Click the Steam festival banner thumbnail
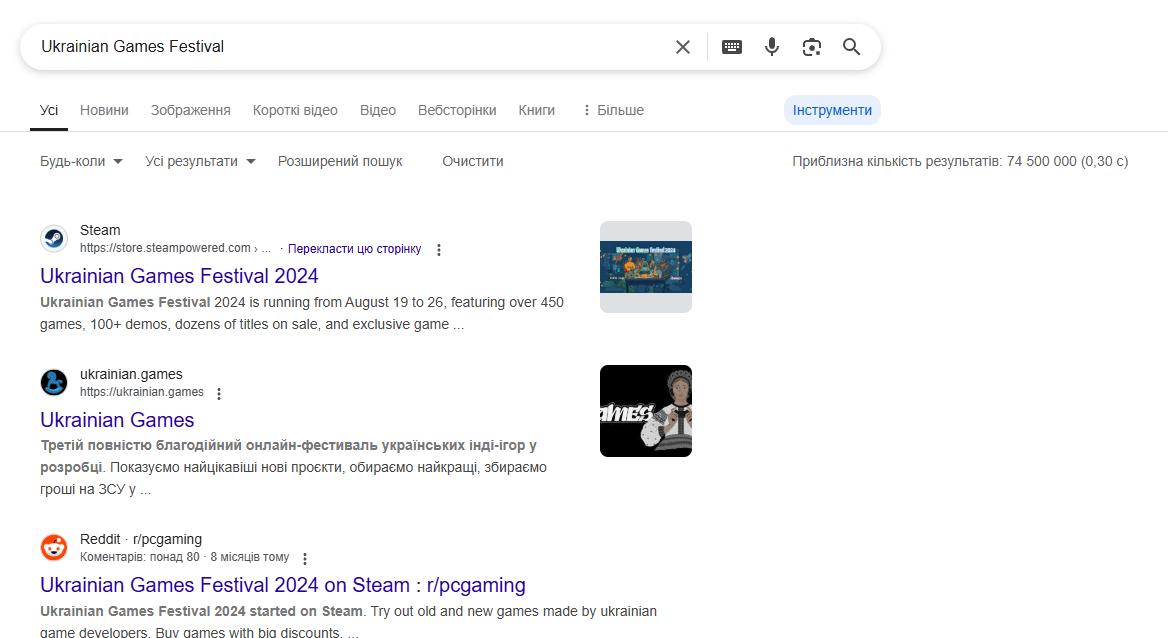The height and width of the screenshot is (638, 1168). [x=646, y=267]
